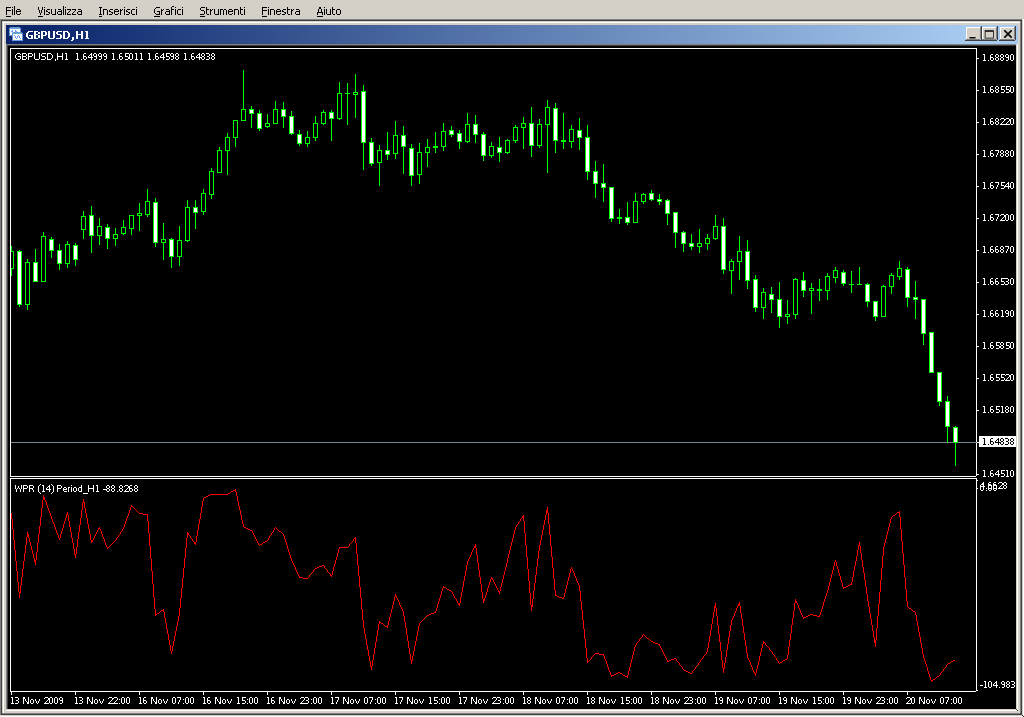Image resolution: width=1024 pixels, height=717 pixels.
Task: Click the 18 Nov 23:00 time label
Action: pos(678,701)
